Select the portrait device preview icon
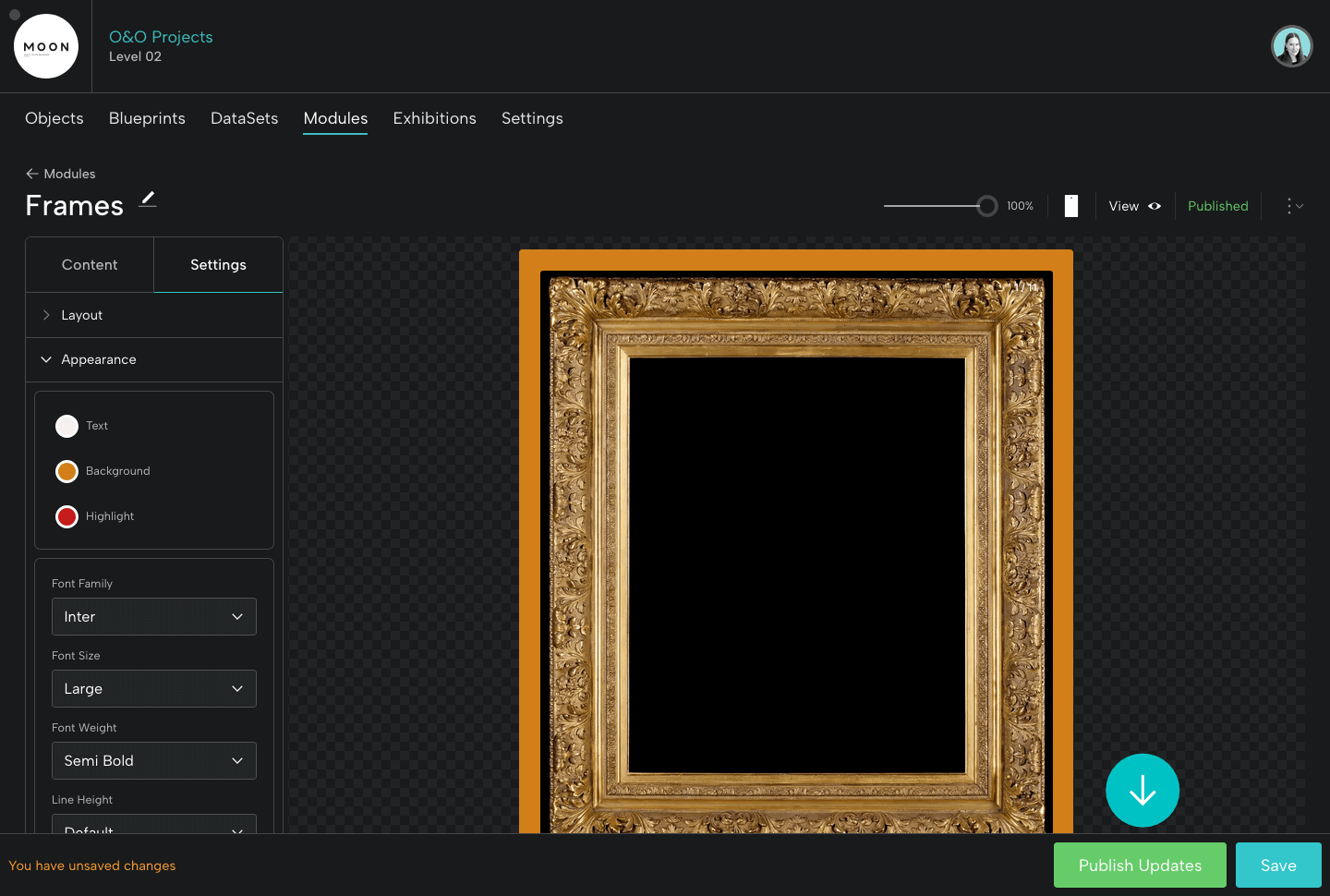This screenshot has width=1330, height=896. coord(1071,206)
